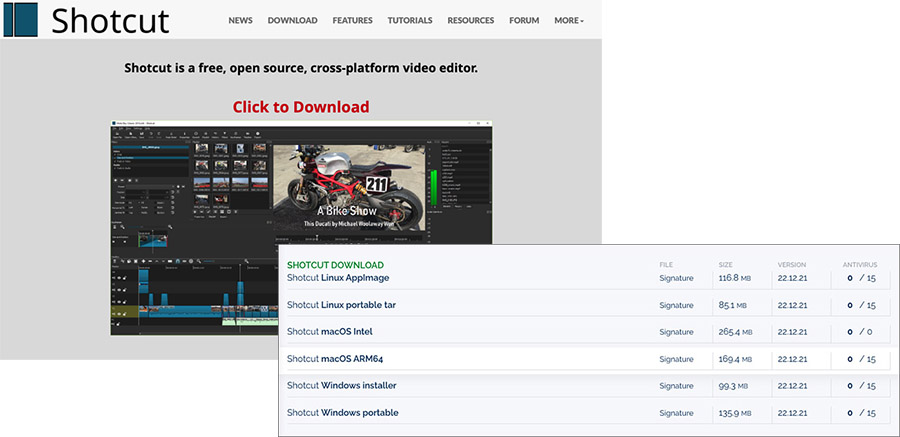
Task: Click the FILE column header
Action: tap(666, 265)
